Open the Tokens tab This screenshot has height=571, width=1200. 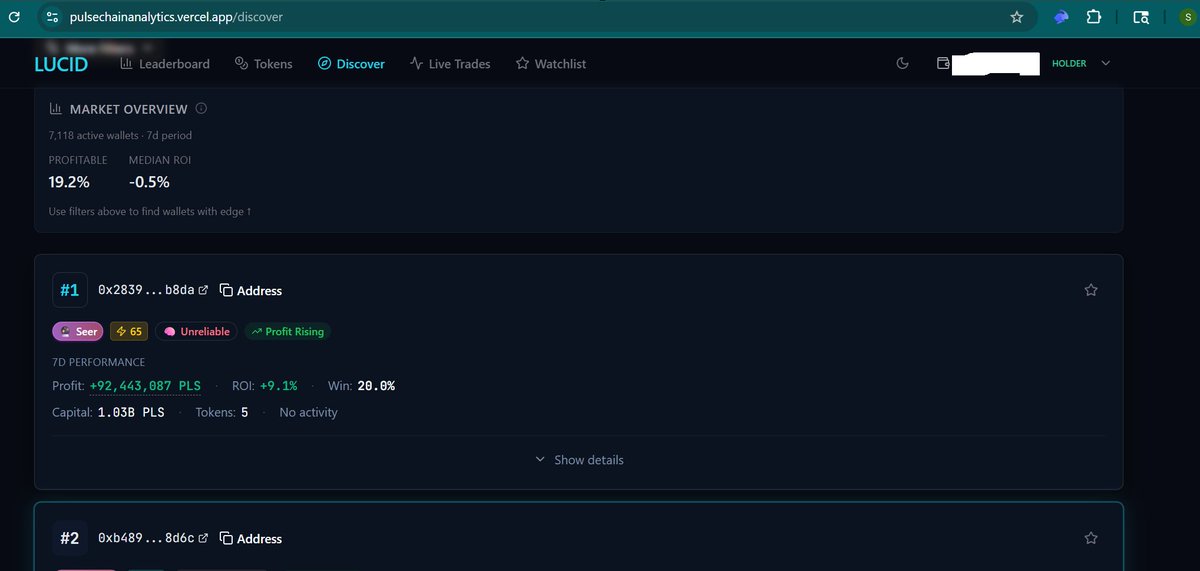[x=263, y=64]
